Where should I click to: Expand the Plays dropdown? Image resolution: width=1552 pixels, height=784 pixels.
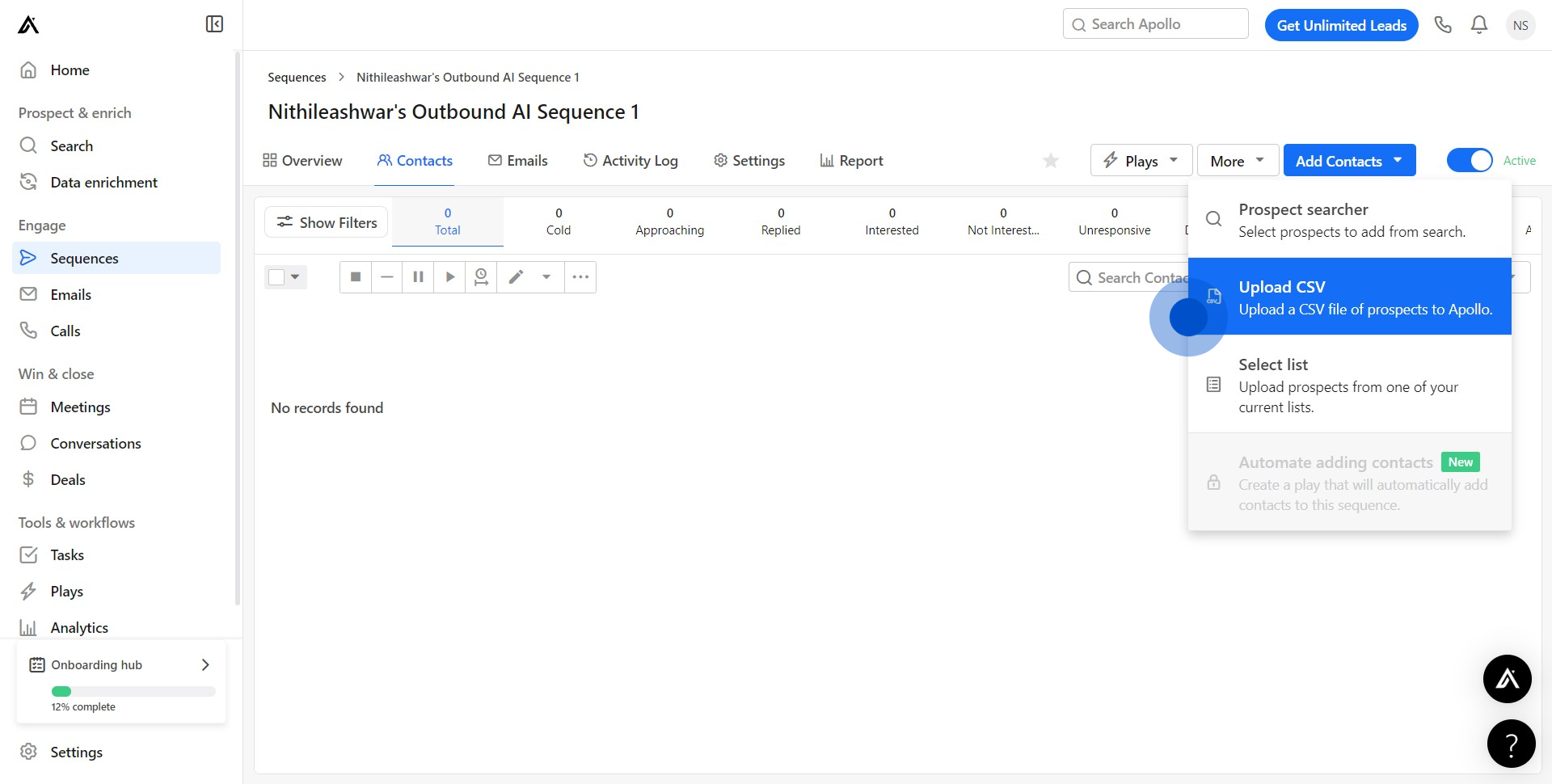coord(1141,160)
